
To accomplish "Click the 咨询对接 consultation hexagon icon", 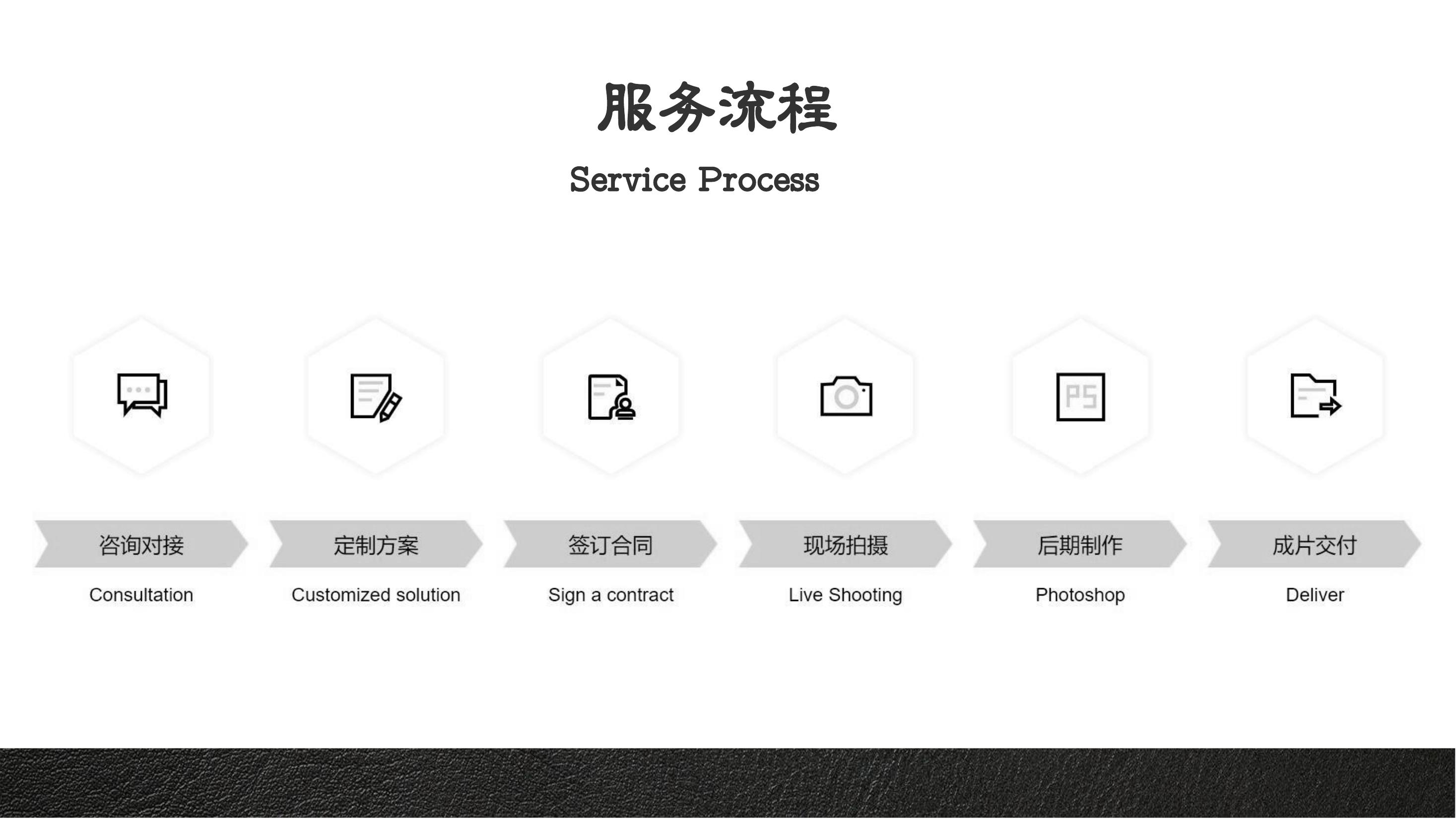I will [x=140, y=395].
